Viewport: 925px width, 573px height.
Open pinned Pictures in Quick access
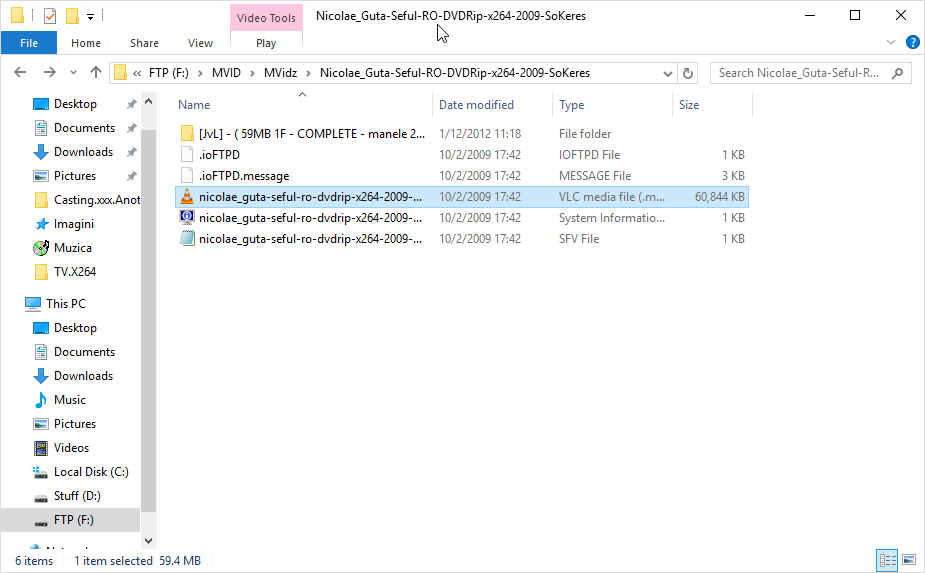(75, 176)
